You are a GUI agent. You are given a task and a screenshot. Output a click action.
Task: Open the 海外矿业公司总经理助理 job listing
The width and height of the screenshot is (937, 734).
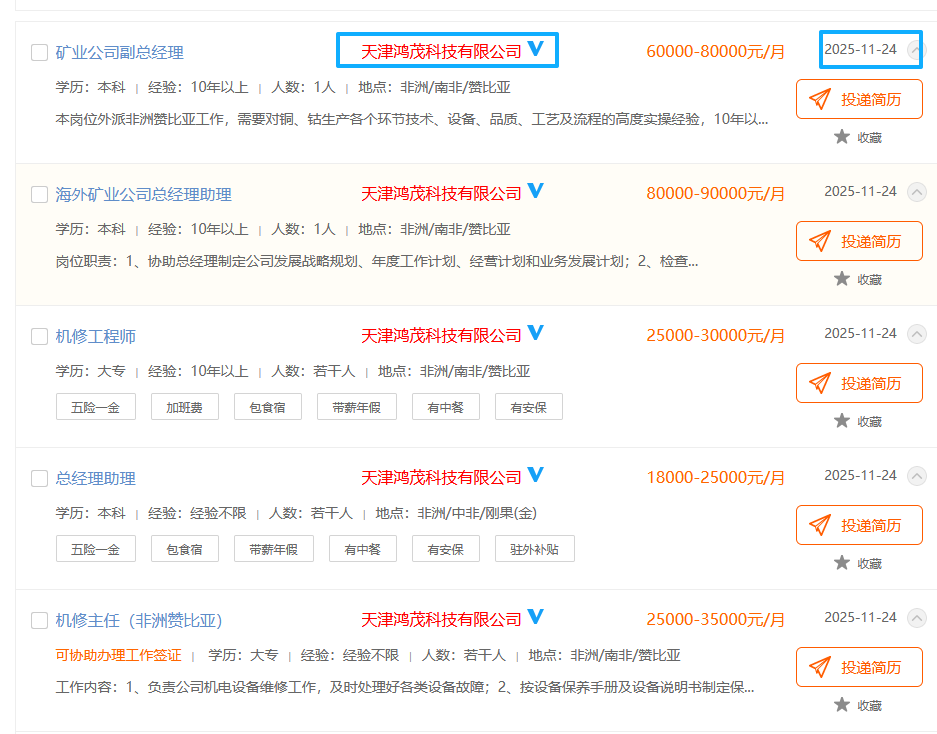pyautogui.click(x=143, y=194)
